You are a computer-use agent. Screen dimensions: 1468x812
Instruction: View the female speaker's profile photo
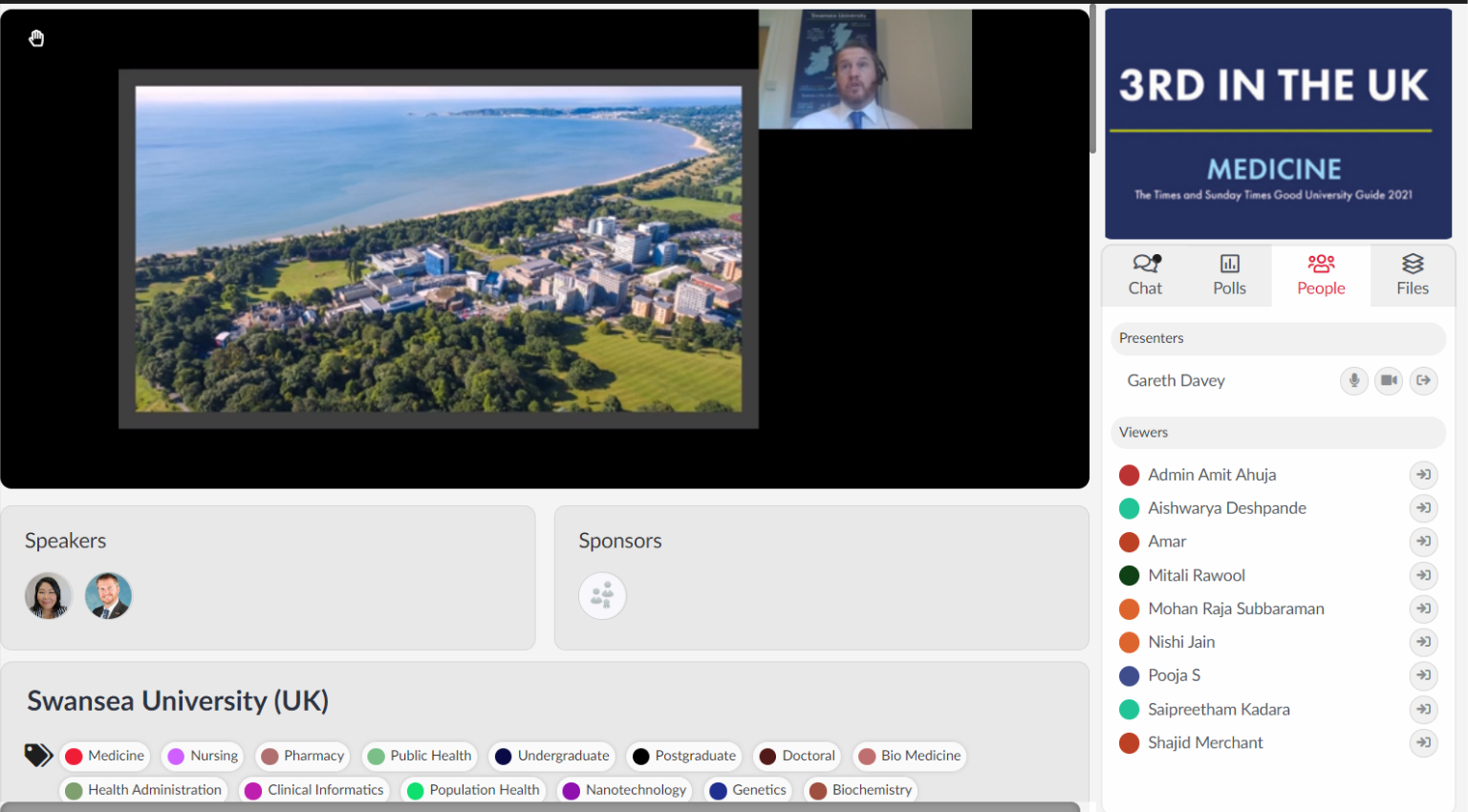click(x=48, y=596)
